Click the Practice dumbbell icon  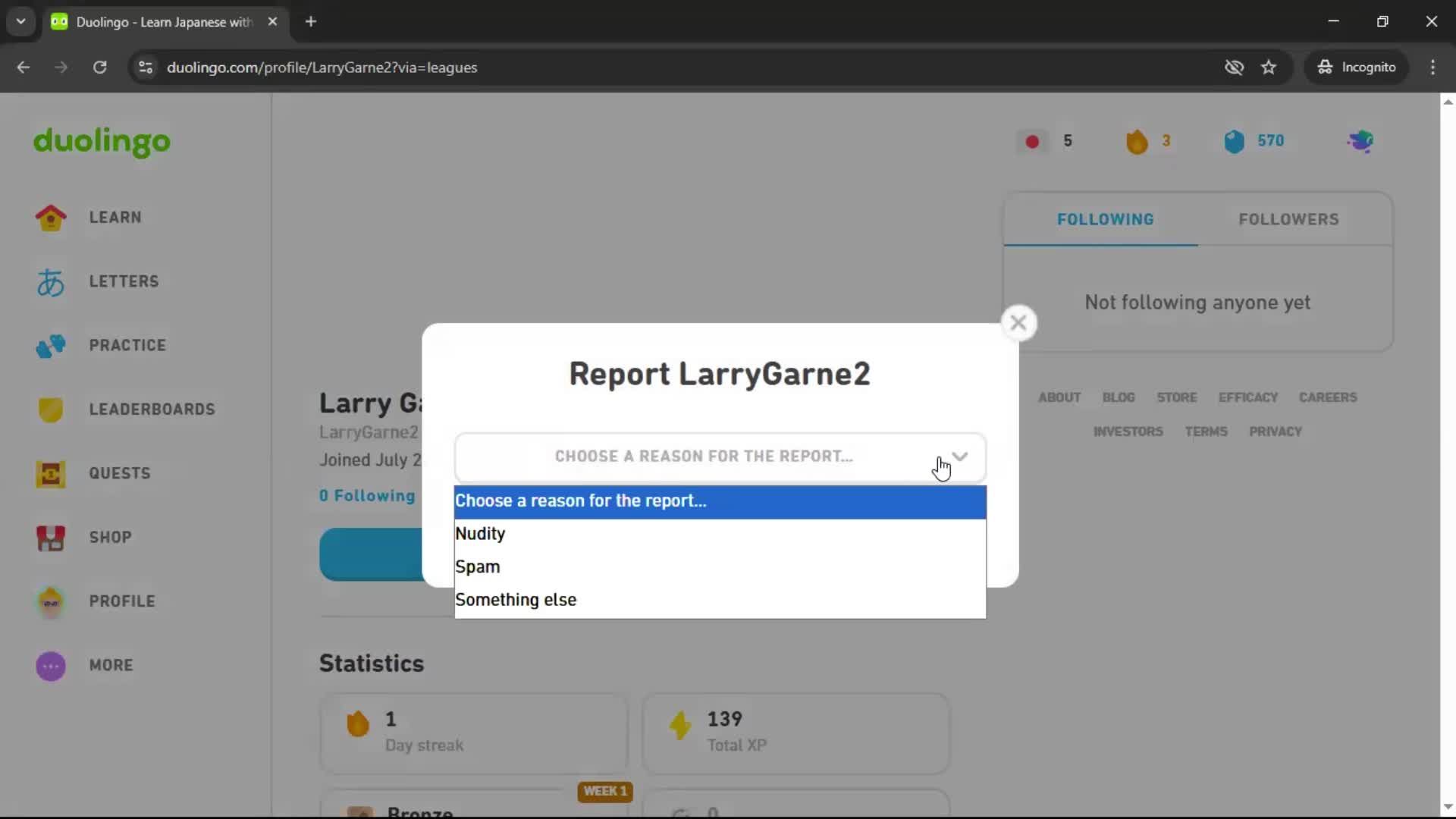[x=49, y=346]
